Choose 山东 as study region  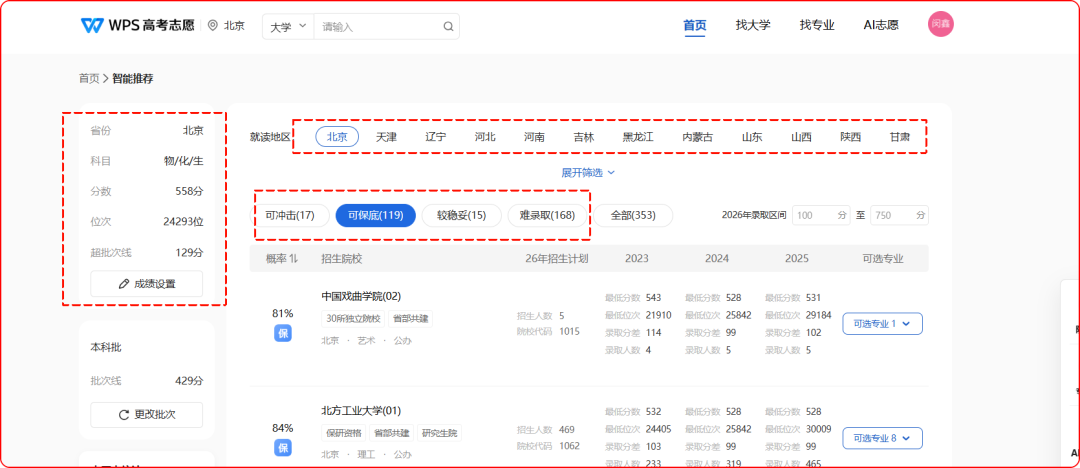pyautogui.click(x=752, y=137)
